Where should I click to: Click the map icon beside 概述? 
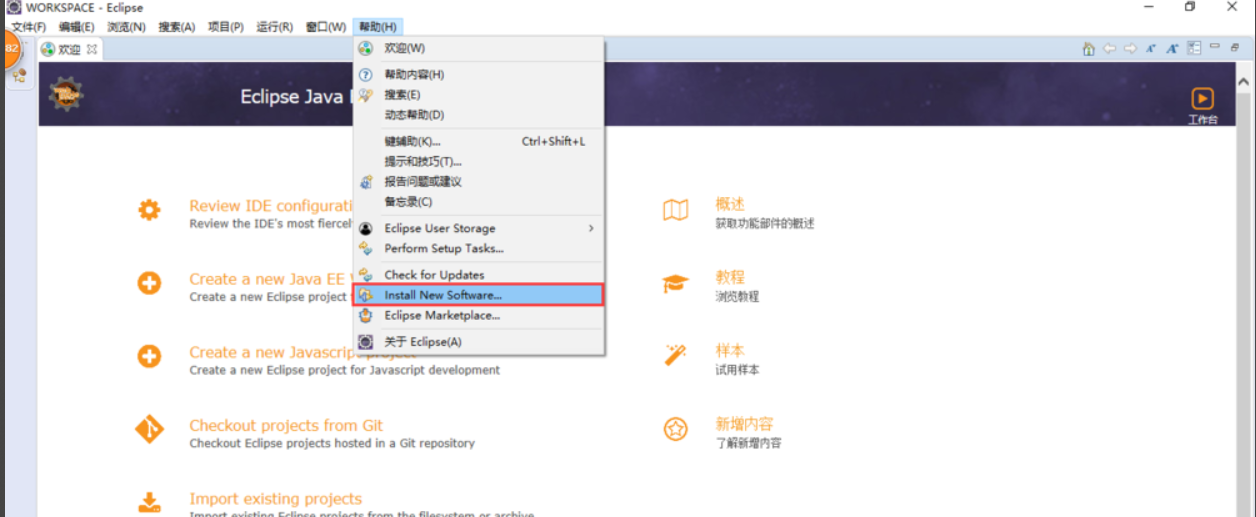(x=676, y=210)
